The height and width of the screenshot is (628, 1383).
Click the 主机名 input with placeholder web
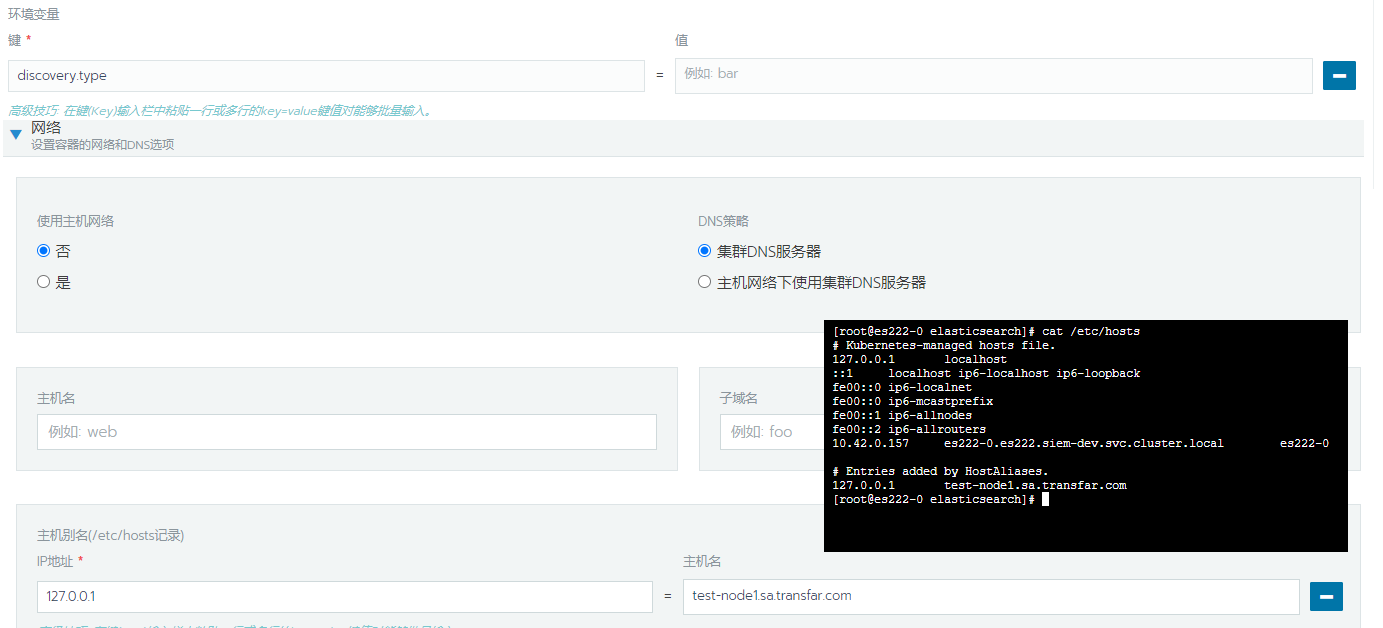[346, 432]
